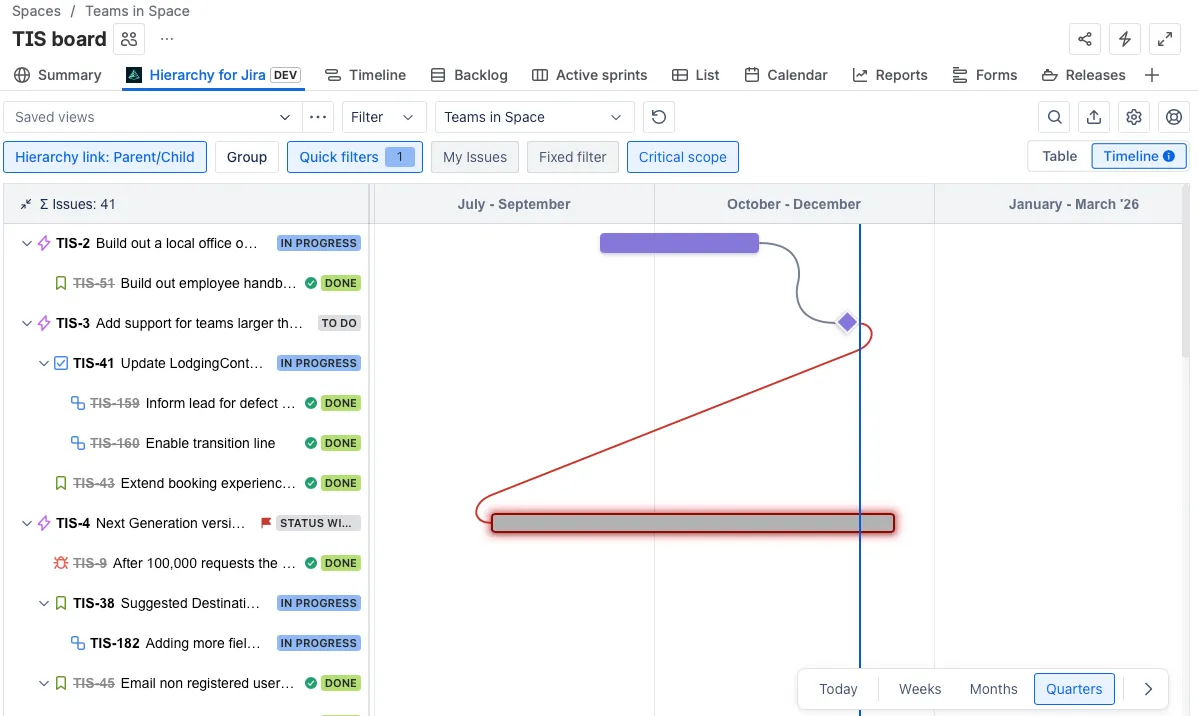Image resolution: width=1198 pixels, height=716 pixels.
Task: Open the help lifebuoy icon
Action: [1174, 117]
